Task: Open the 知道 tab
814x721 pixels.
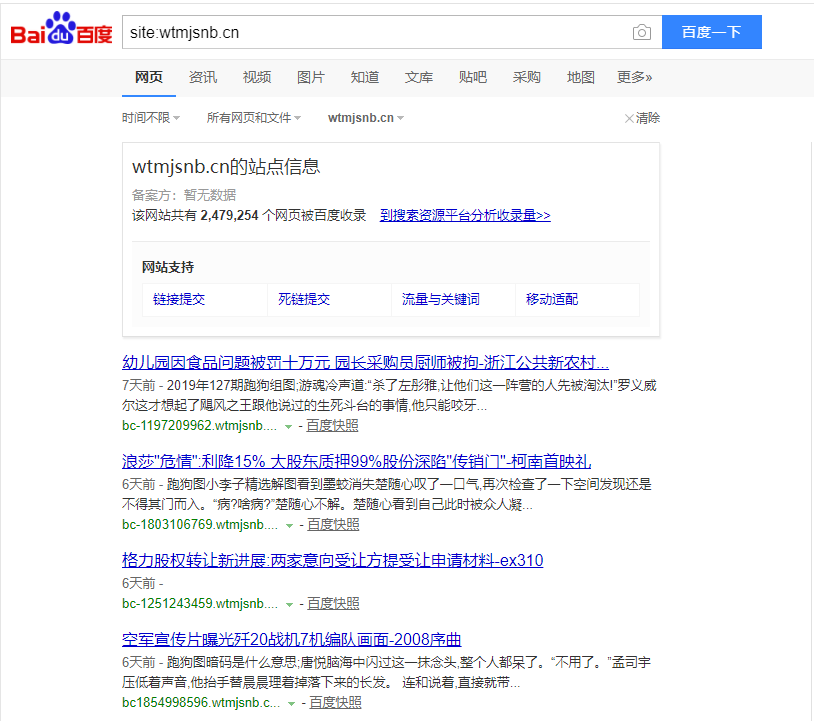Action: [365, 77]
